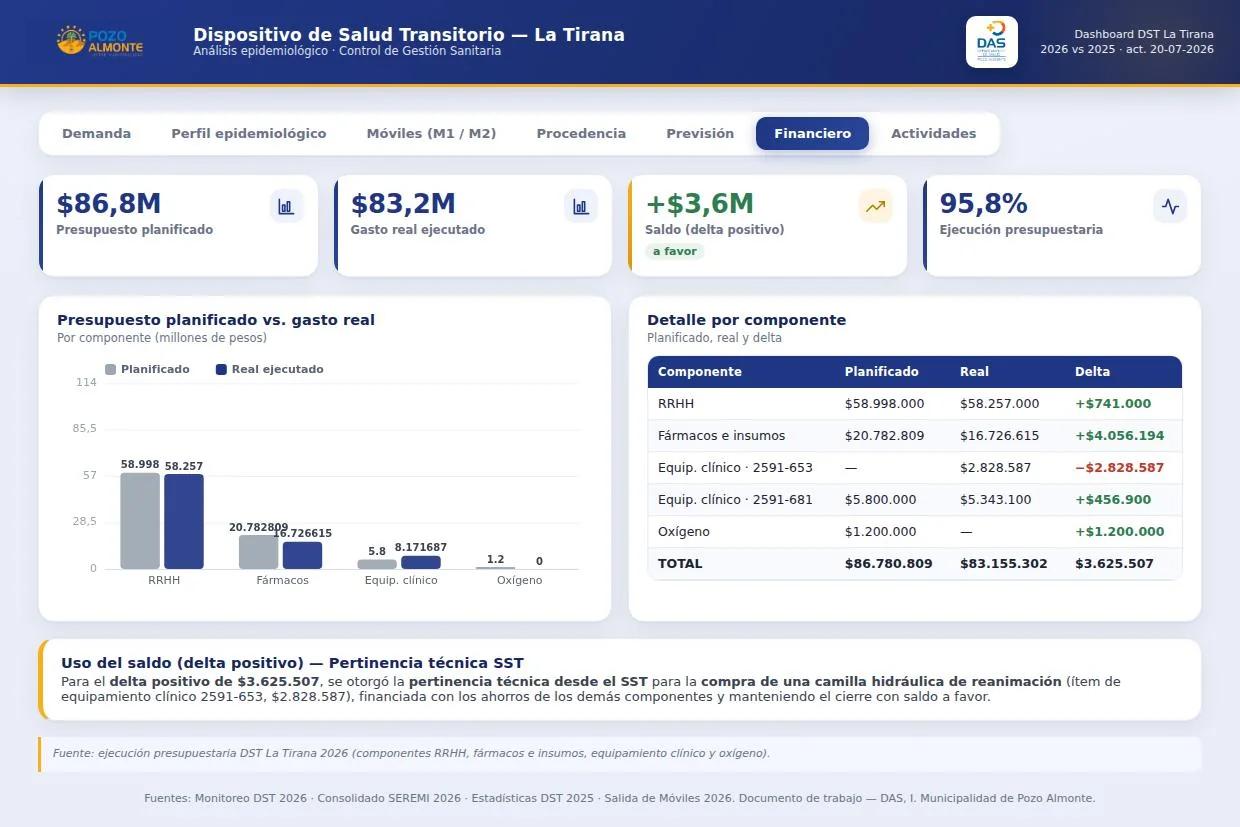This screenshot has width=1240, height=827.
Task: Click total planned $86.780.809
Action: [x=889, y=564]
